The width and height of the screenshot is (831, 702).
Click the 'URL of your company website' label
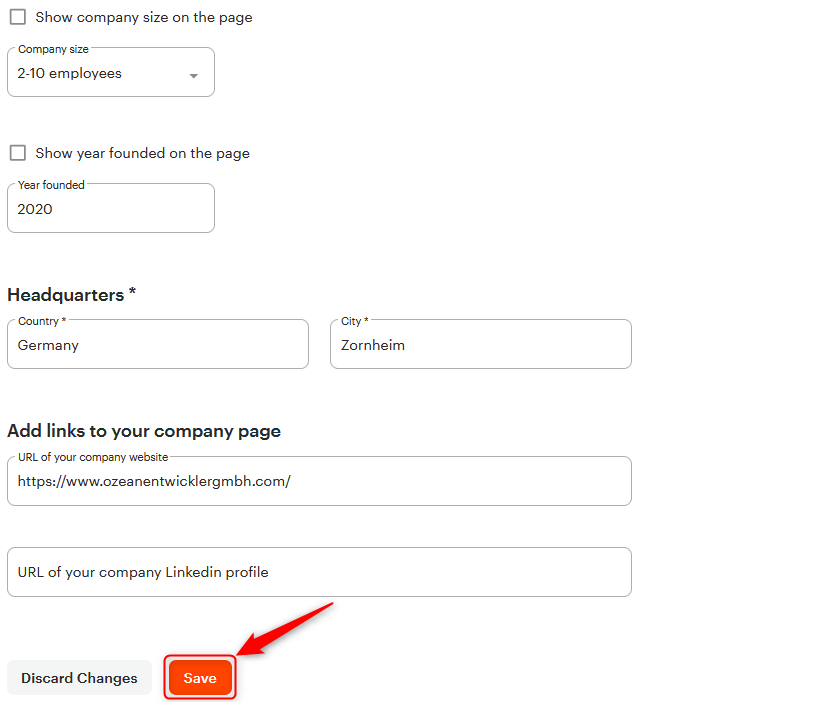pos(93,457)
